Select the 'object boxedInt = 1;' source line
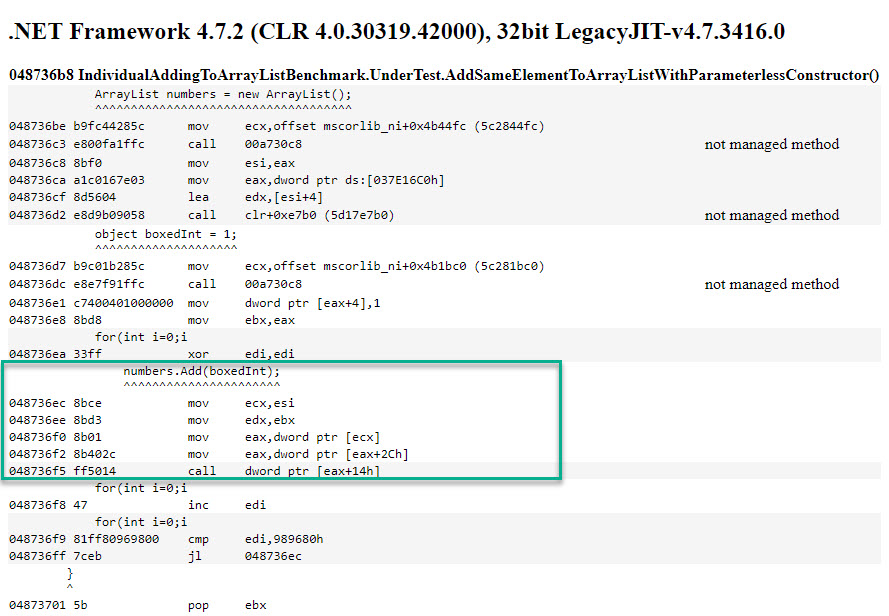The height and width of the screenshot is (616, 889). point(166,234)
